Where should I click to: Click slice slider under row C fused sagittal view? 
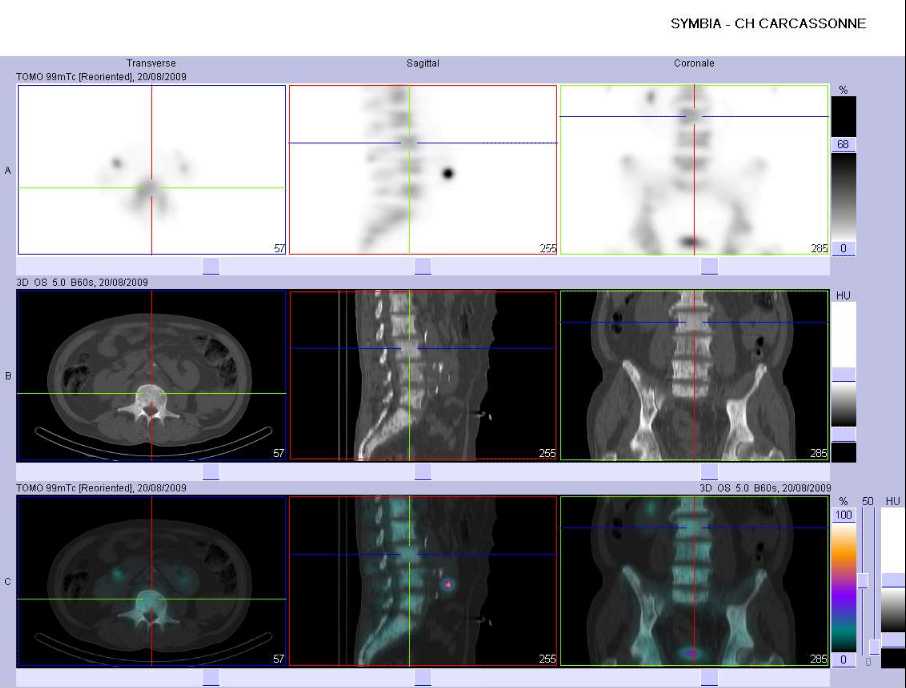click(423, 678)
